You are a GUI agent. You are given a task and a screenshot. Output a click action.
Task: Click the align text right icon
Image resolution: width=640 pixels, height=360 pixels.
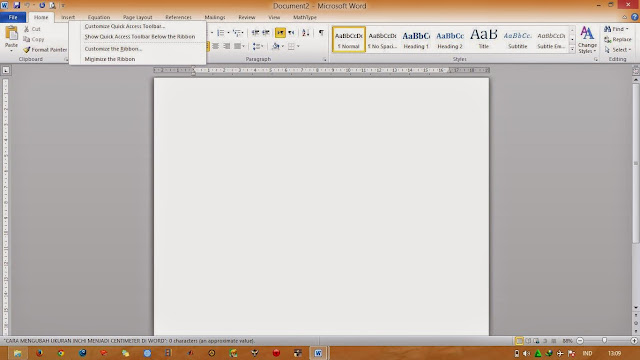coord(227,46)
